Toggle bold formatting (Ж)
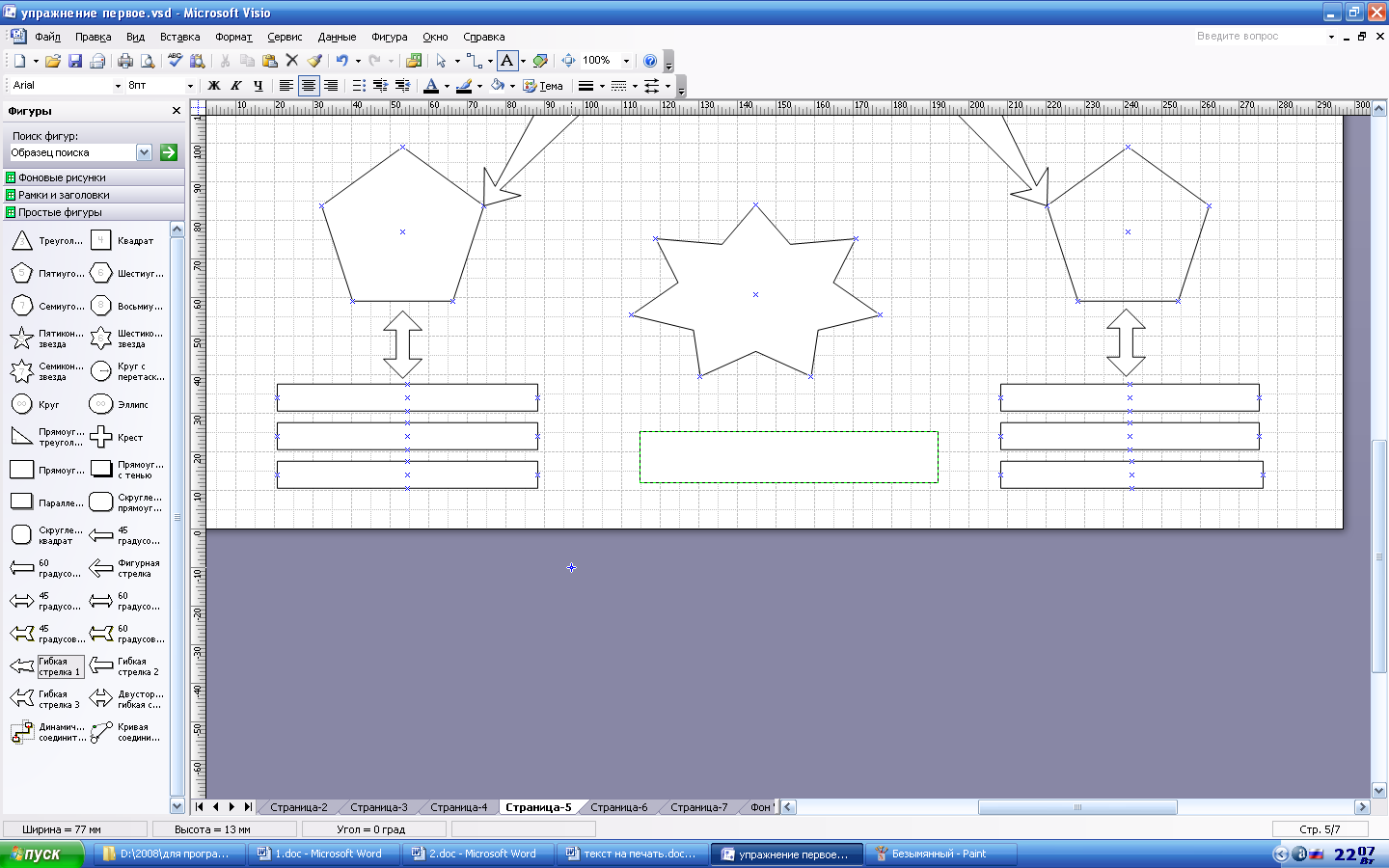Viewport: 1389px width, 868px height. pos(214,86)
